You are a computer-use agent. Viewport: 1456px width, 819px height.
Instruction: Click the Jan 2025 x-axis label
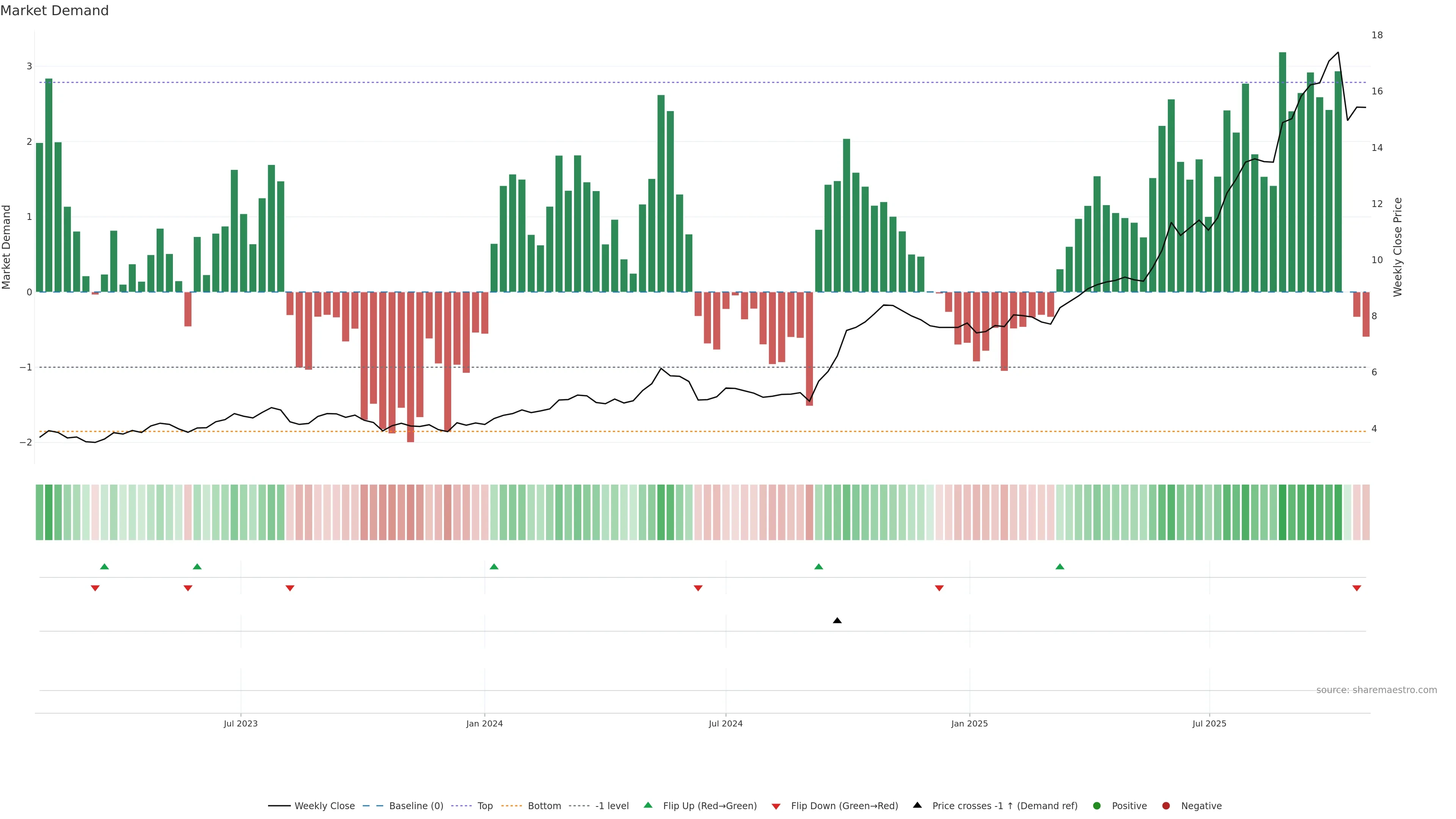click(970, 723)
